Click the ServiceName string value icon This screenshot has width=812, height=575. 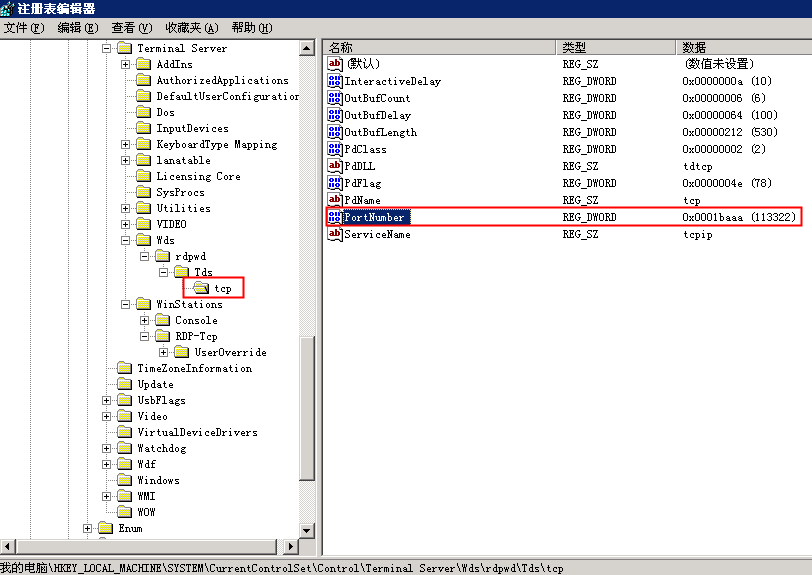336,234
